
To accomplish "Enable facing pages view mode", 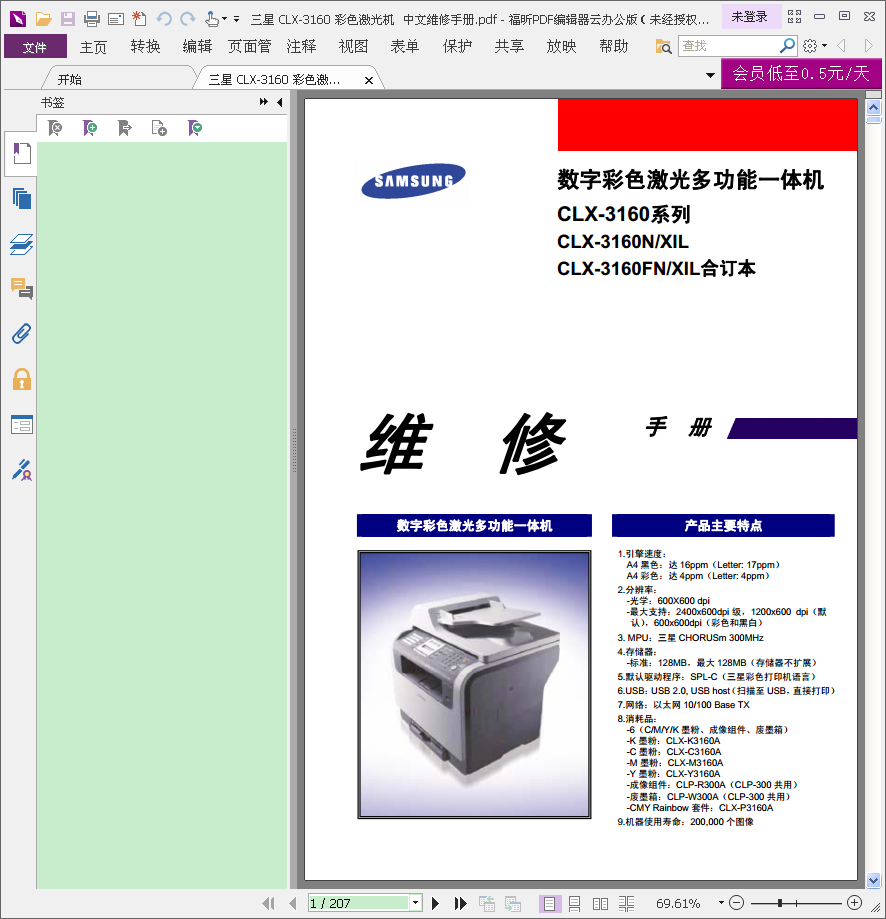I will pos(600,904).
